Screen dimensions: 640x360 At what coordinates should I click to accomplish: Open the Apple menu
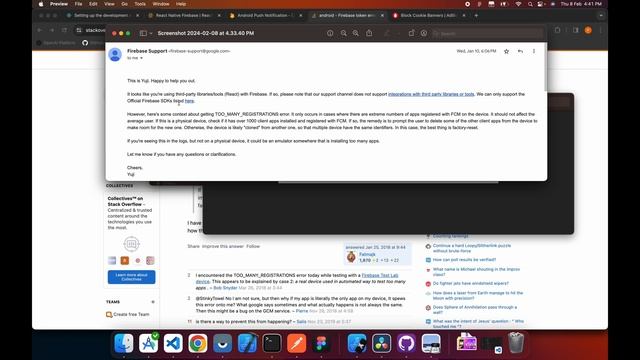(x=41, y=4)
